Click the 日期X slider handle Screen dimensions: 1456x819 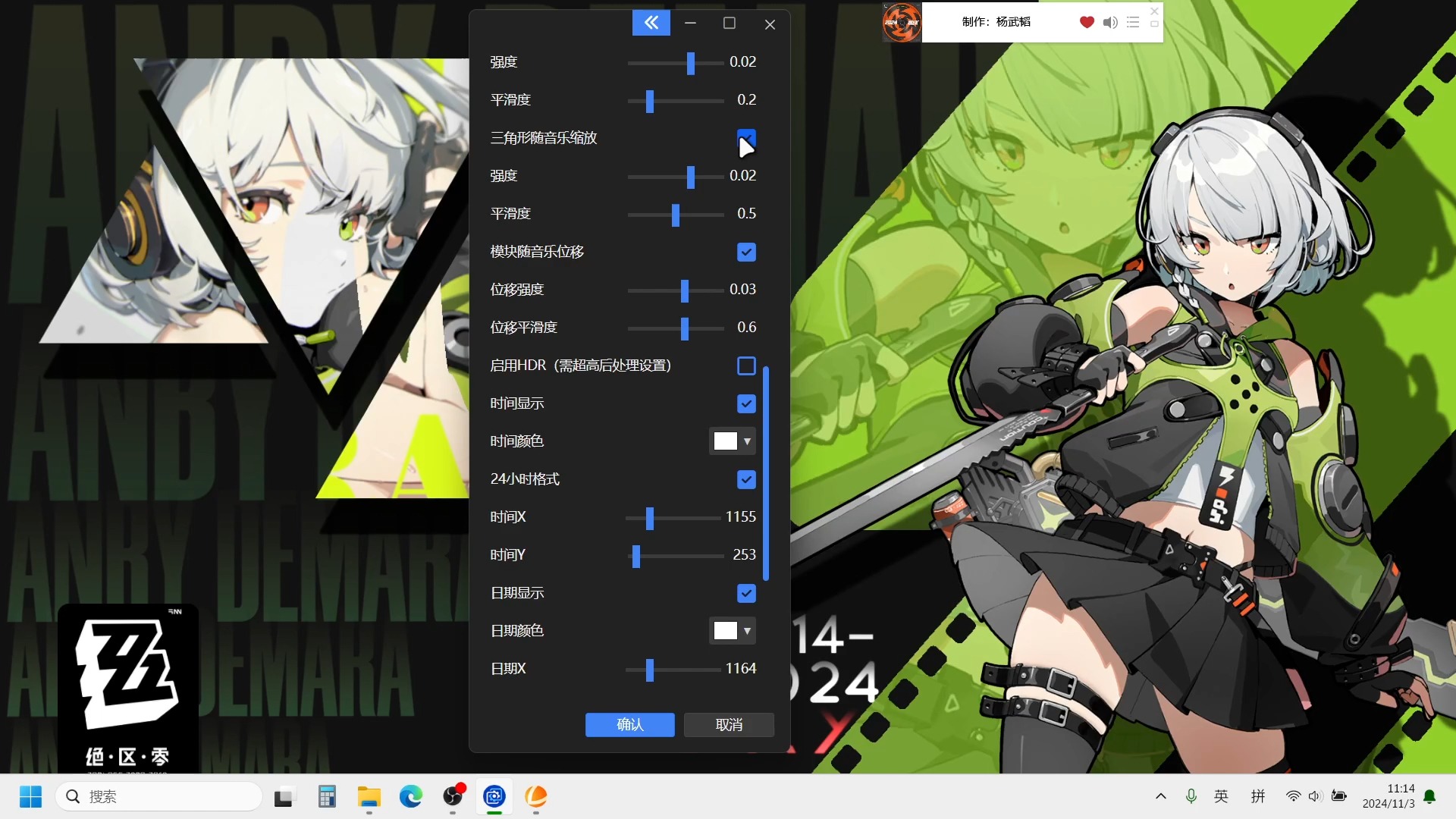(650, 670)
